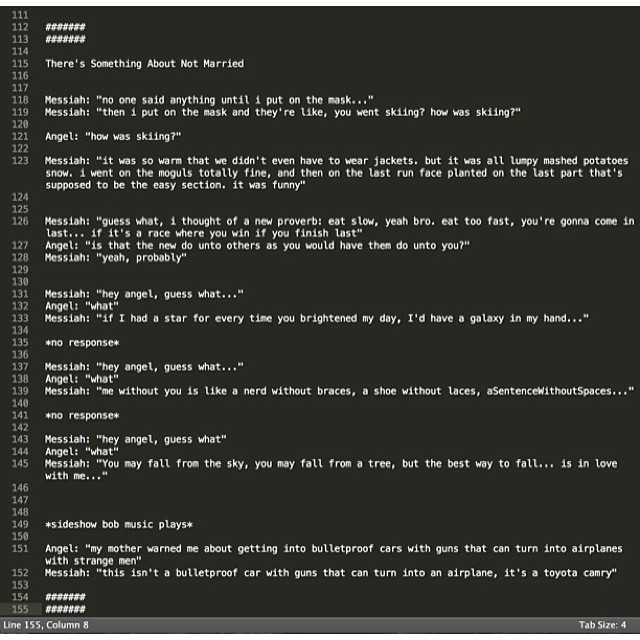Image resolution: width=640 pixels, height=640 pixels.
Task: Click the "new proverb" text on line 126
Action: (x=289, y=220)
